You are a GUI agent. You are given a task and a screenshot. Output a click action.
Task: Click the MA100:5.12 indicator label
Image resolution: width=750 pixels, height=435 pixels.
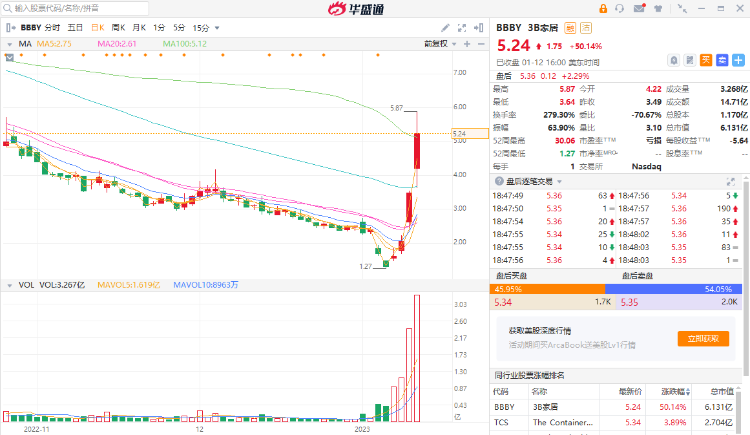click(185, 44)
